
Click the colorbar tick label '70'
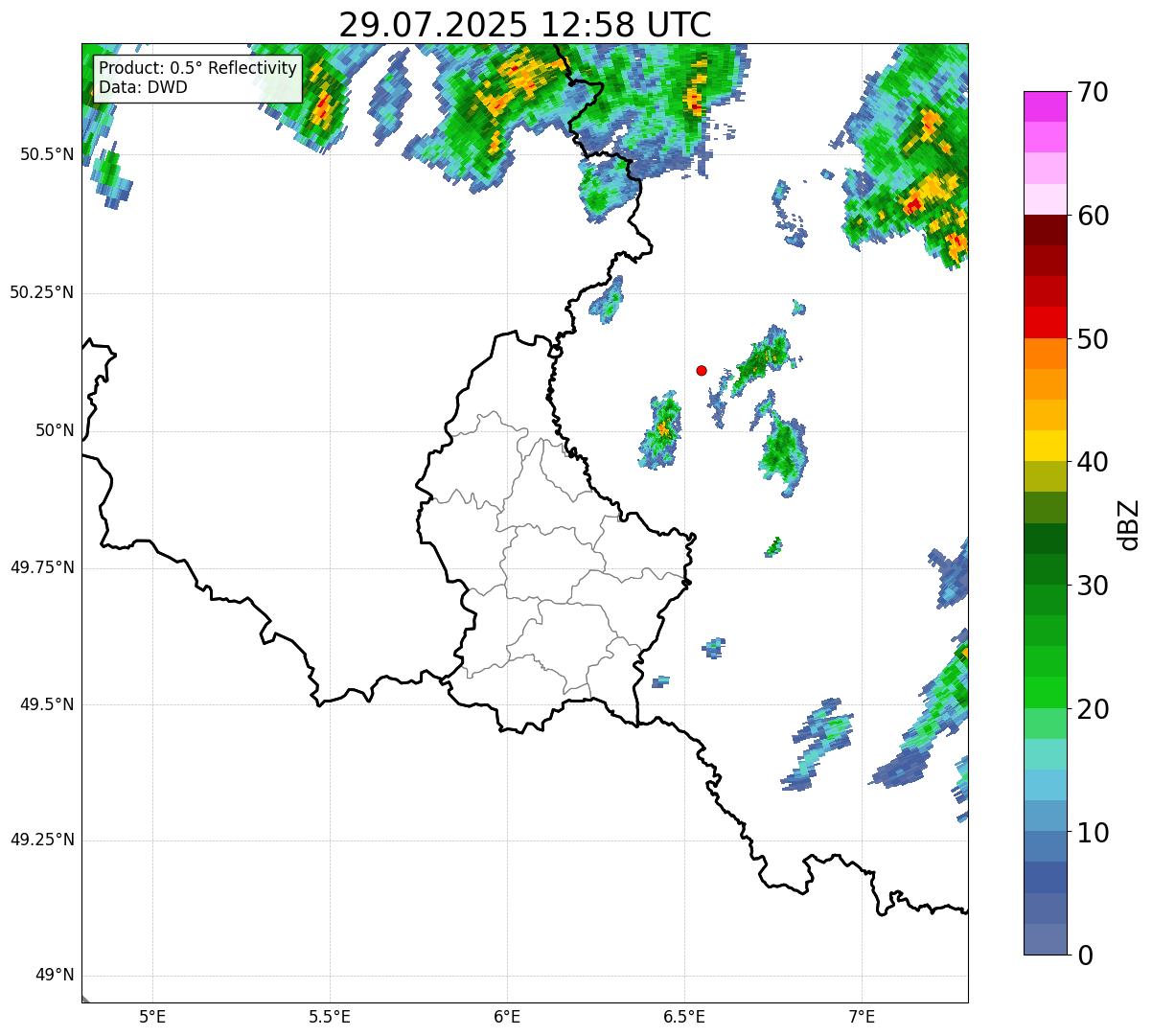pos(1093,92)
